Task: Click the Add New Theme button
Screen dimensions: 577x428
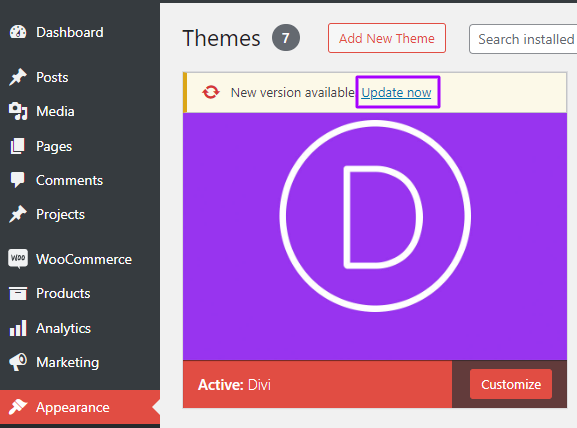Action: pos(387,38)
